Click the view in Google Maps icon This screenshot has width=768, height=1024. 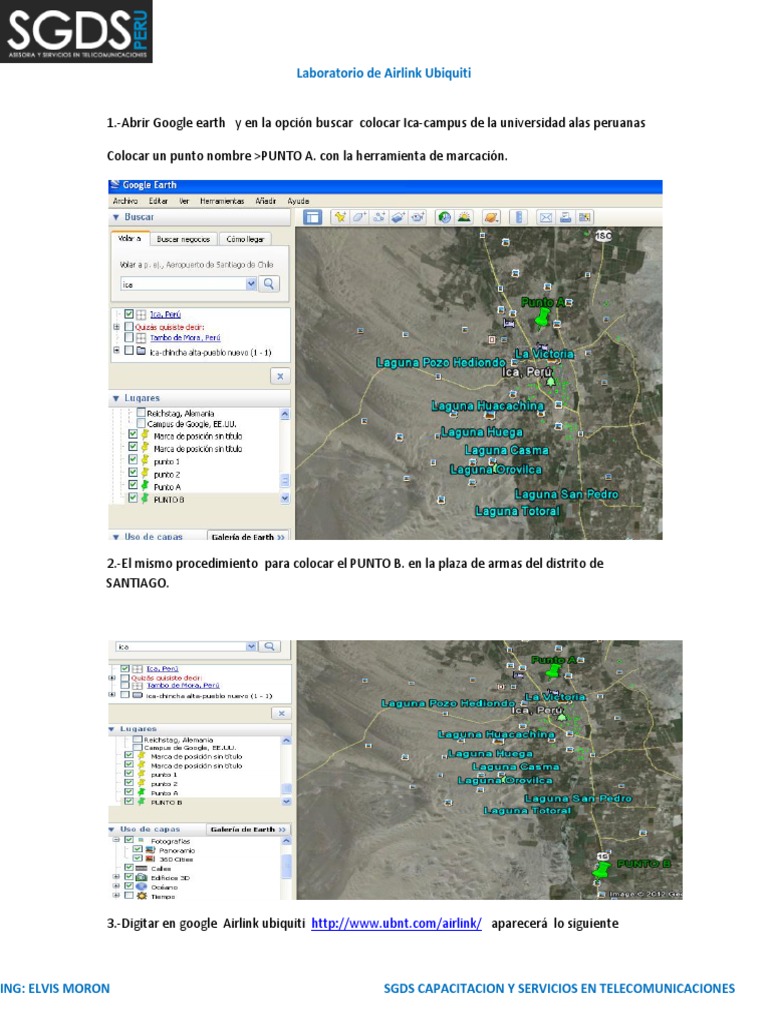coord(584,217)
